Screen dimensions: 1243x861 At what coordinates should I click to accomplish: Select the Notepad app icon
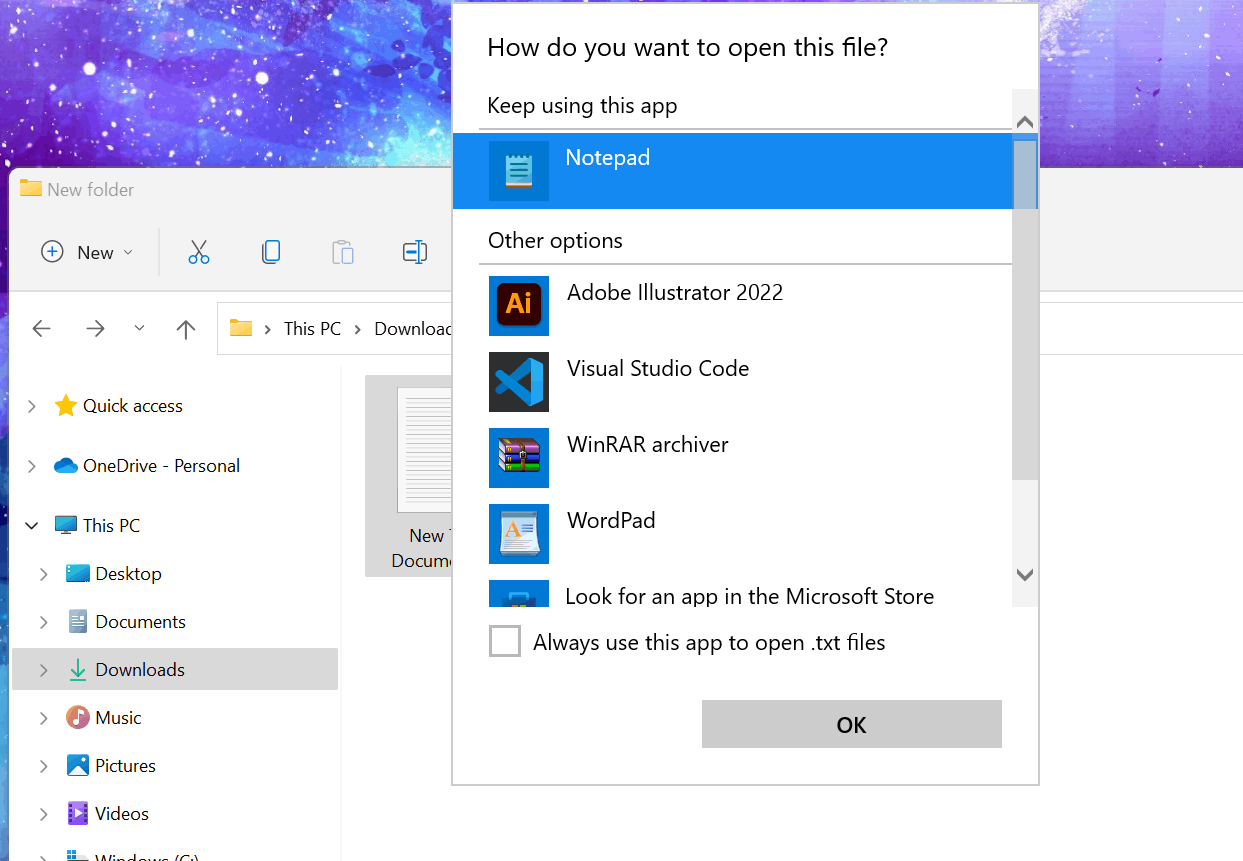click(518, 171)
